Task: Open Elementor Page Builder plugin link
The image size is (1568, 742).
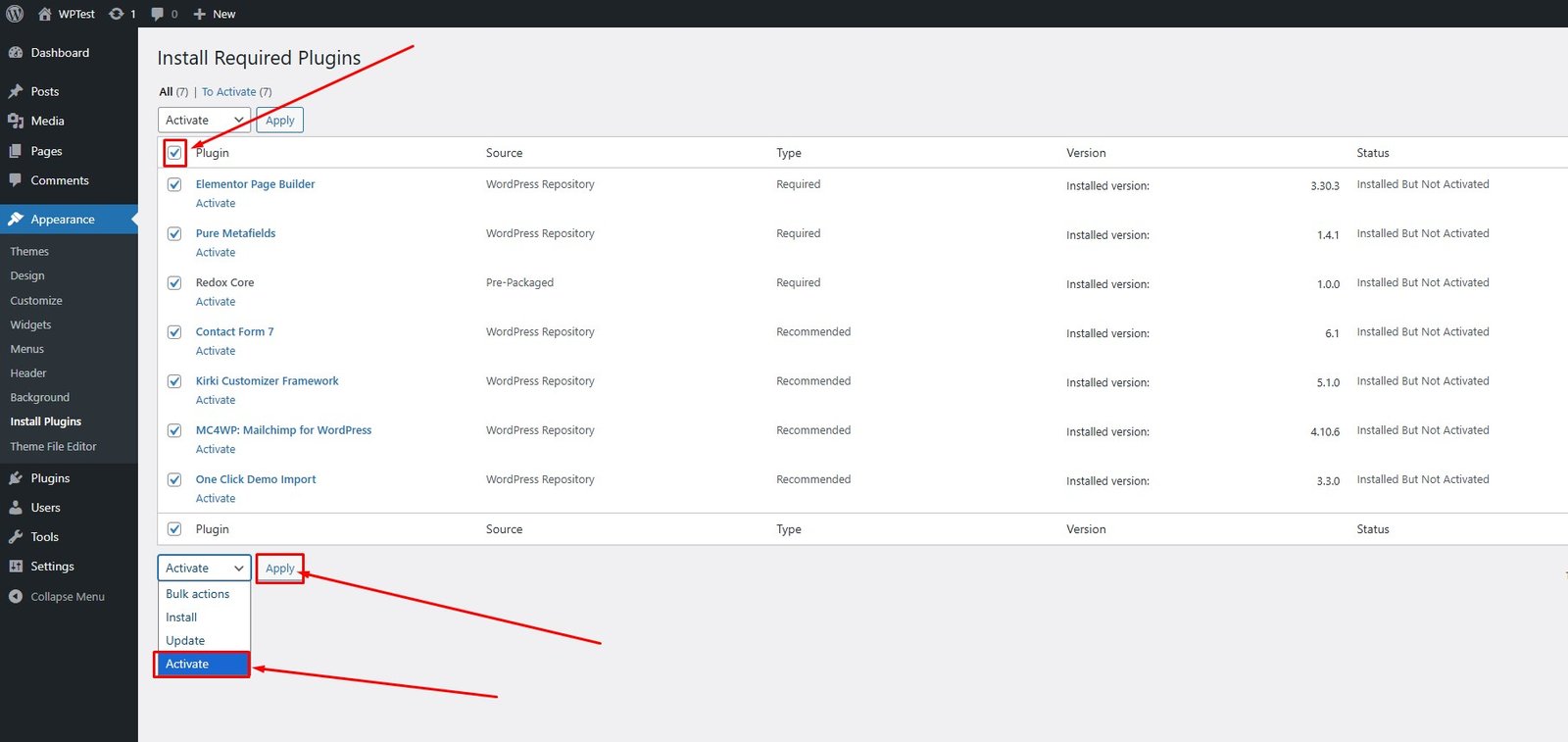Action: pos(255,184)
